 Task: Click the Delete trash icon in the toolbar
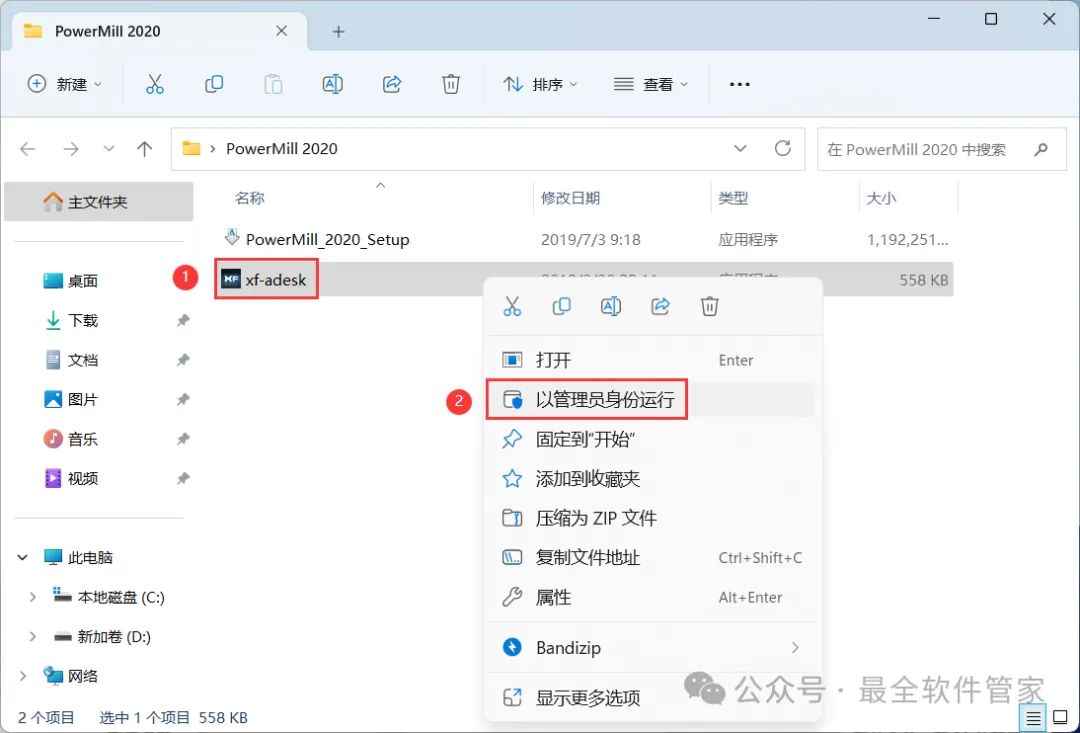coord(450,84)
